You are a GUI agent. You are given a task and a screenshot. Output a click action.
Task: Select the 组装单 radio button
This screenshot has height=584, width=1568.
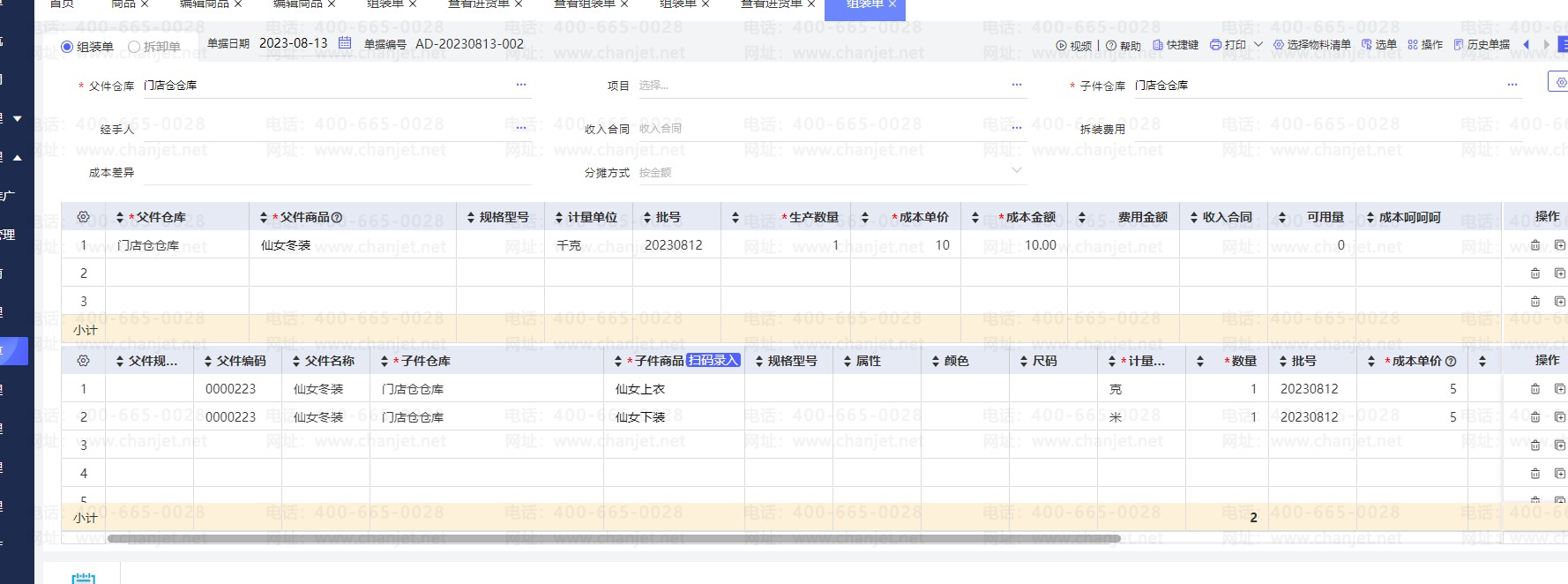67,47
